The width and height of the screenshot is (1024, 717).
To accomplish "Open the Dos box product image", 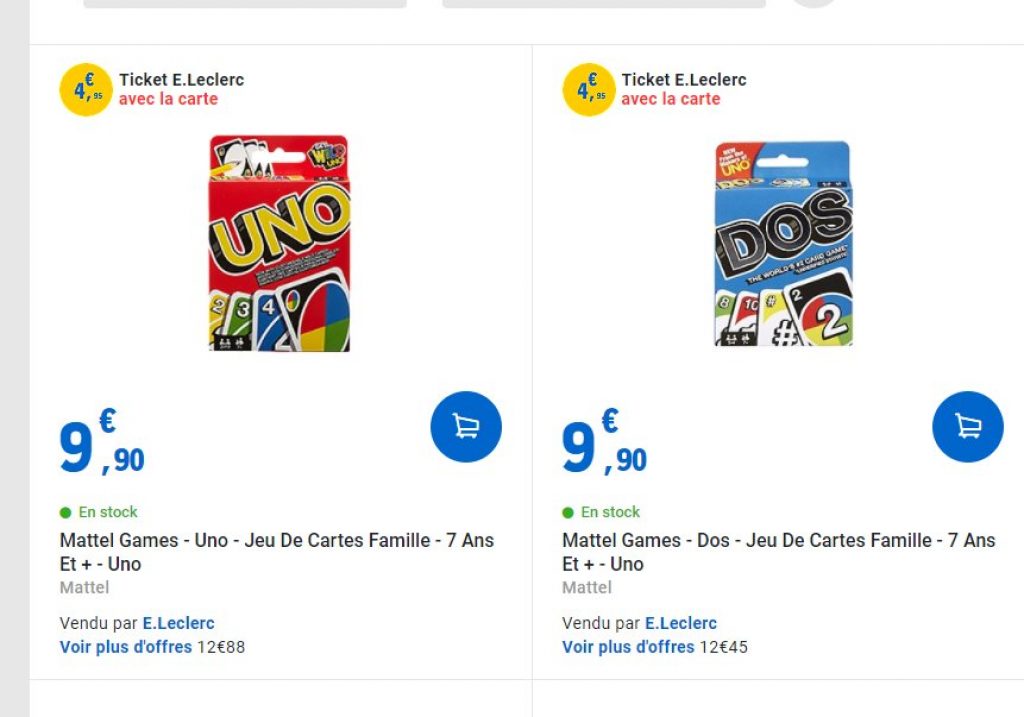I will click(783, 243).
